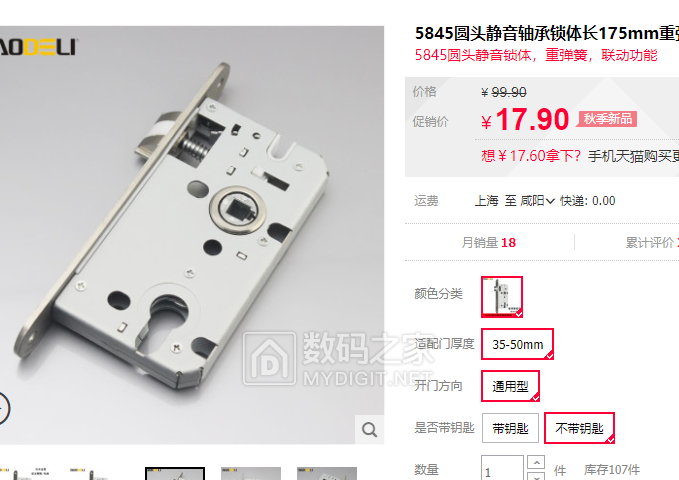This screenshot has width=679, height=480.
Task: Click the magnifier zoom icon on product image
Action: [369, 429]
